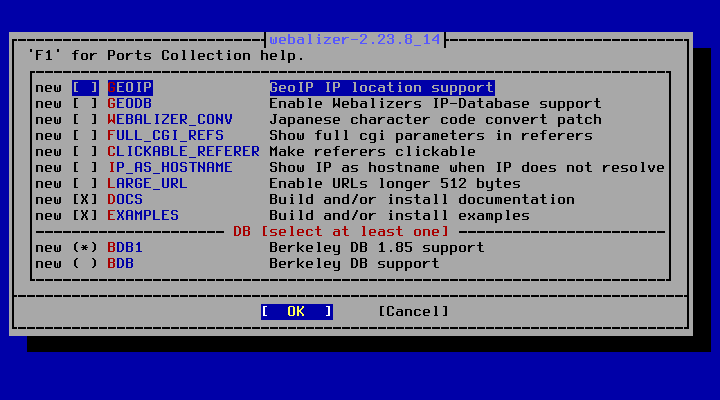This screenshot has width=720, height=400.
Task: Click the webalizer-2.23.8_14 dialog title
Action: pyautogui.click(x=355, y=39)
